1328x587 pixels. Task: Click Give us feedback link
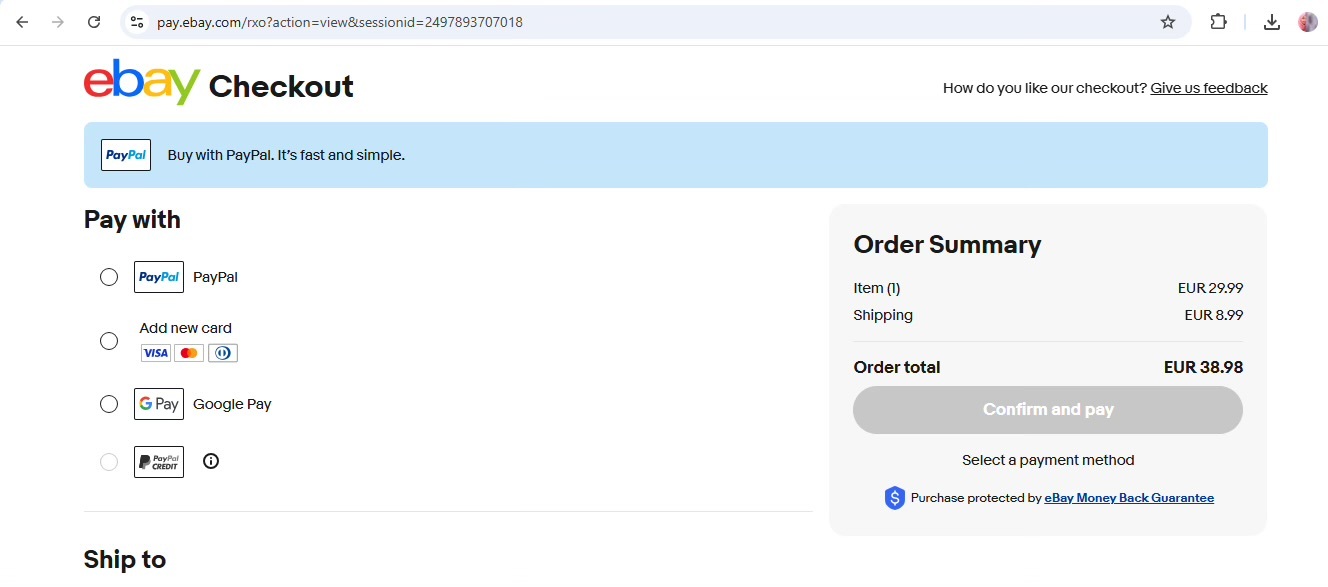[x=1209, y=88]
